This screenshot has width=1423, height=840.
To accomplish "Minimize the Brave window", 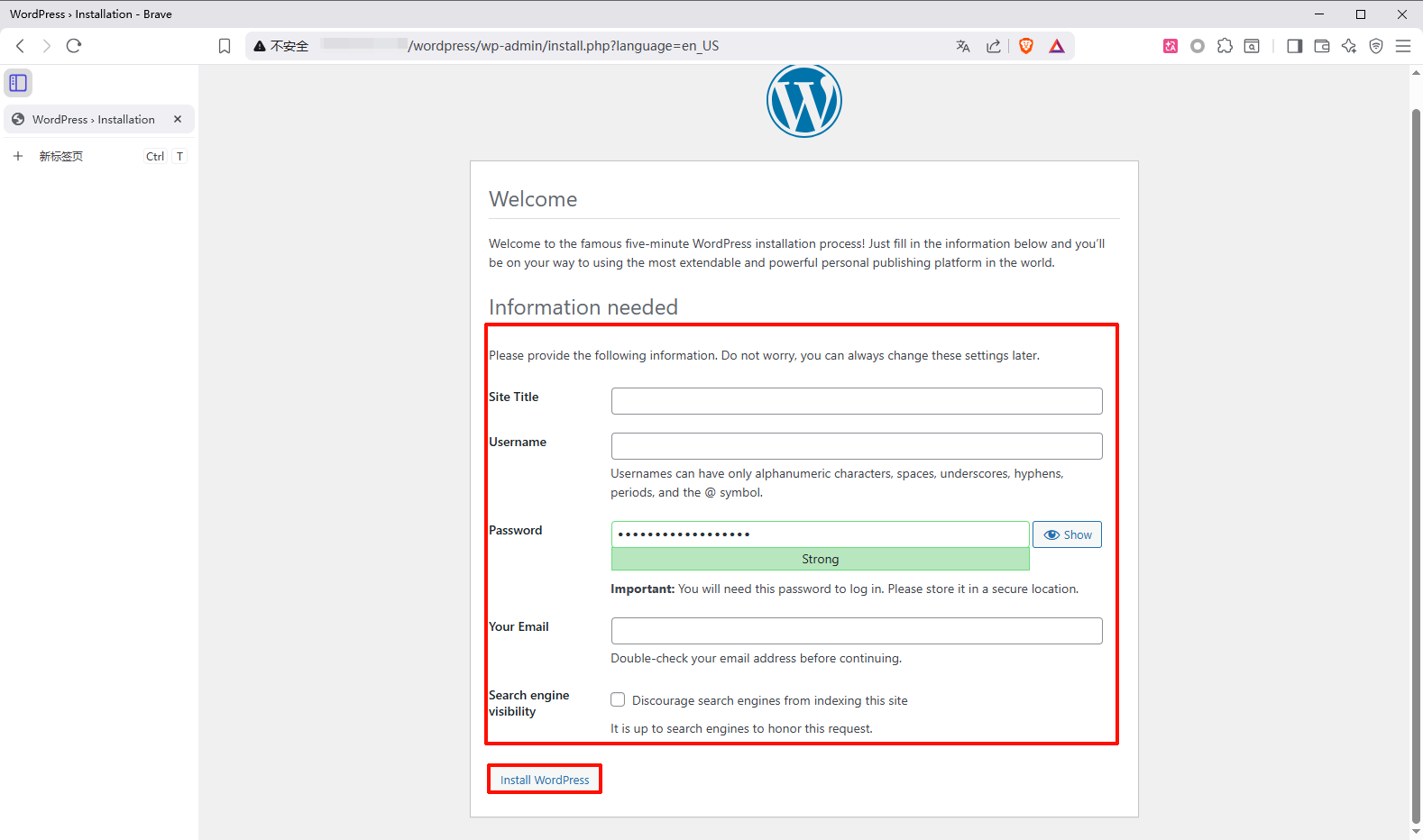I will click(x=1319, y=14).
